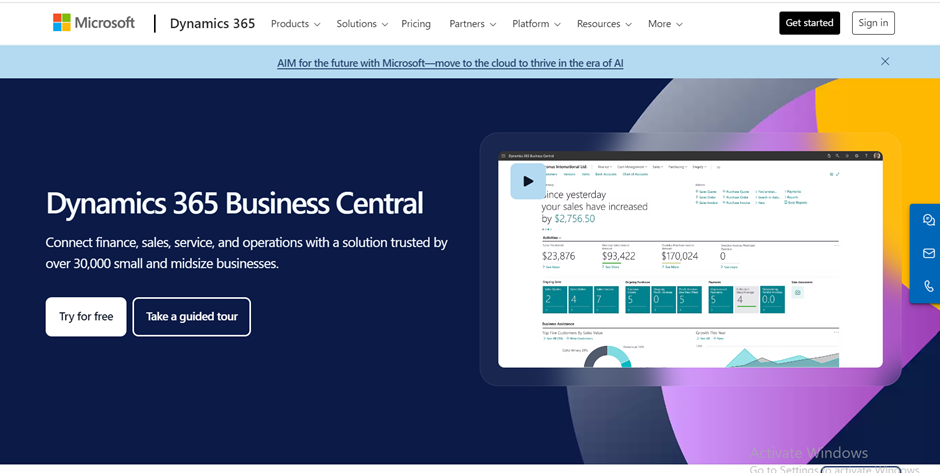Click the Sign in button
Viewport: 940px width, 473px height.
pyautogui.click(x=873, y=23)
